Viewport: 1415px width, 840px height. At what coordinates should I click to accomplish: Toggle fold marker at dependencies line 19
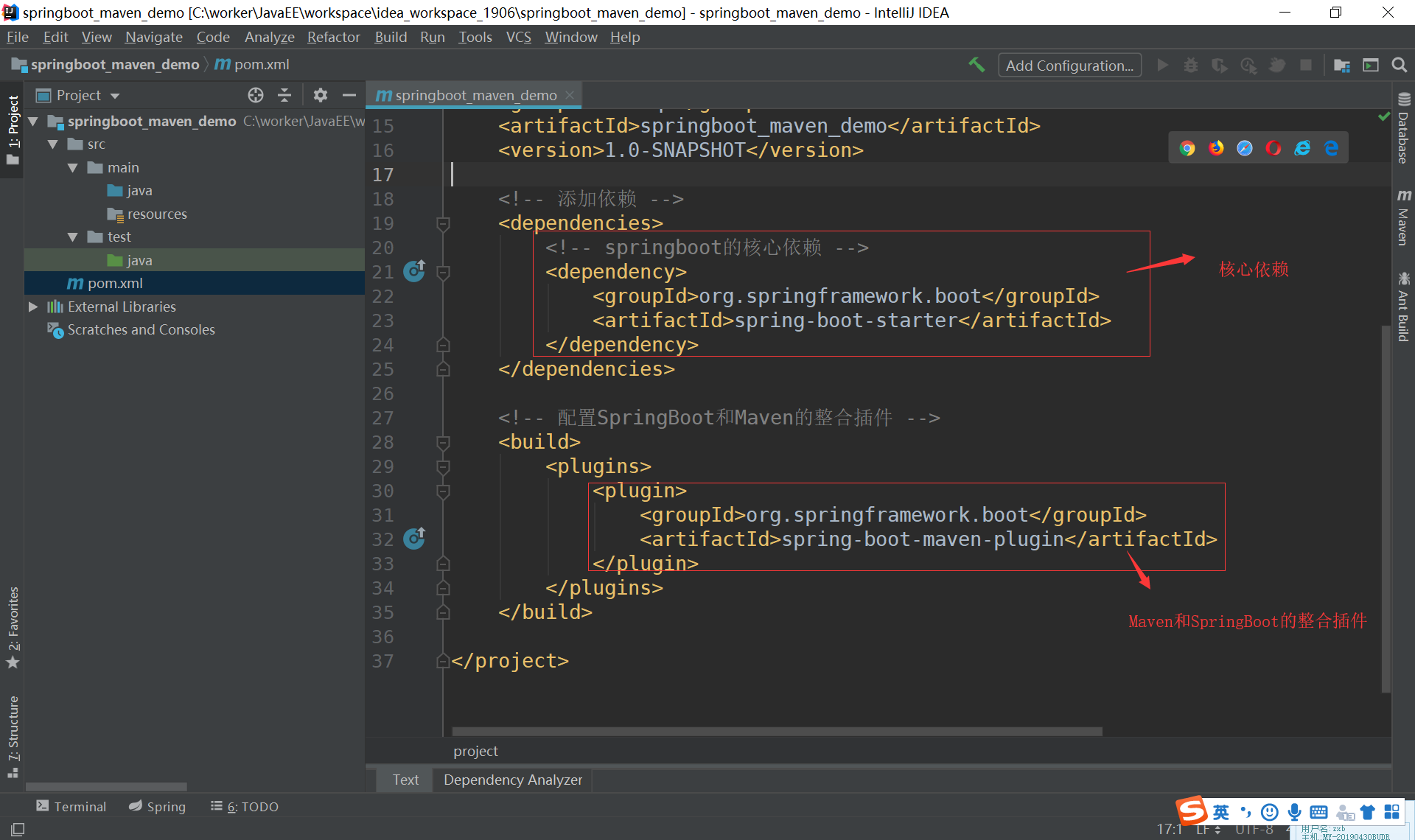[x=443, y=223]
